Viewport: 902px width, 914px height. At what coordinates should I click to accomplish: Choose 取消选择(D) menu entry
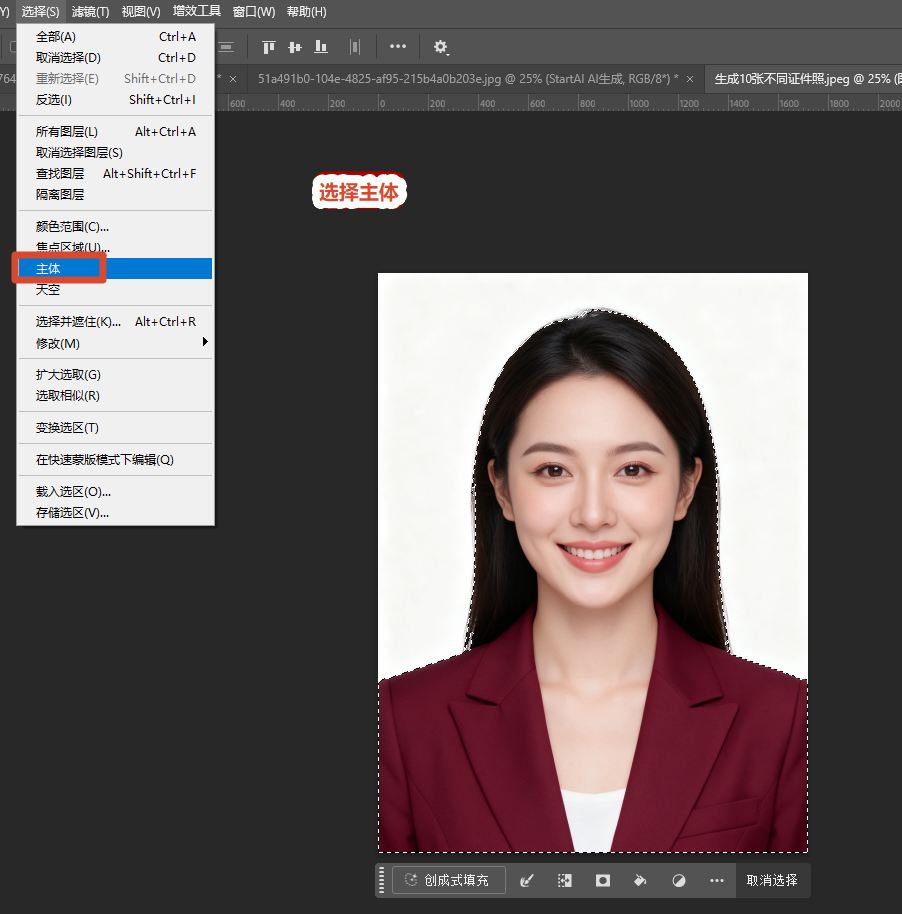(115, 58)
